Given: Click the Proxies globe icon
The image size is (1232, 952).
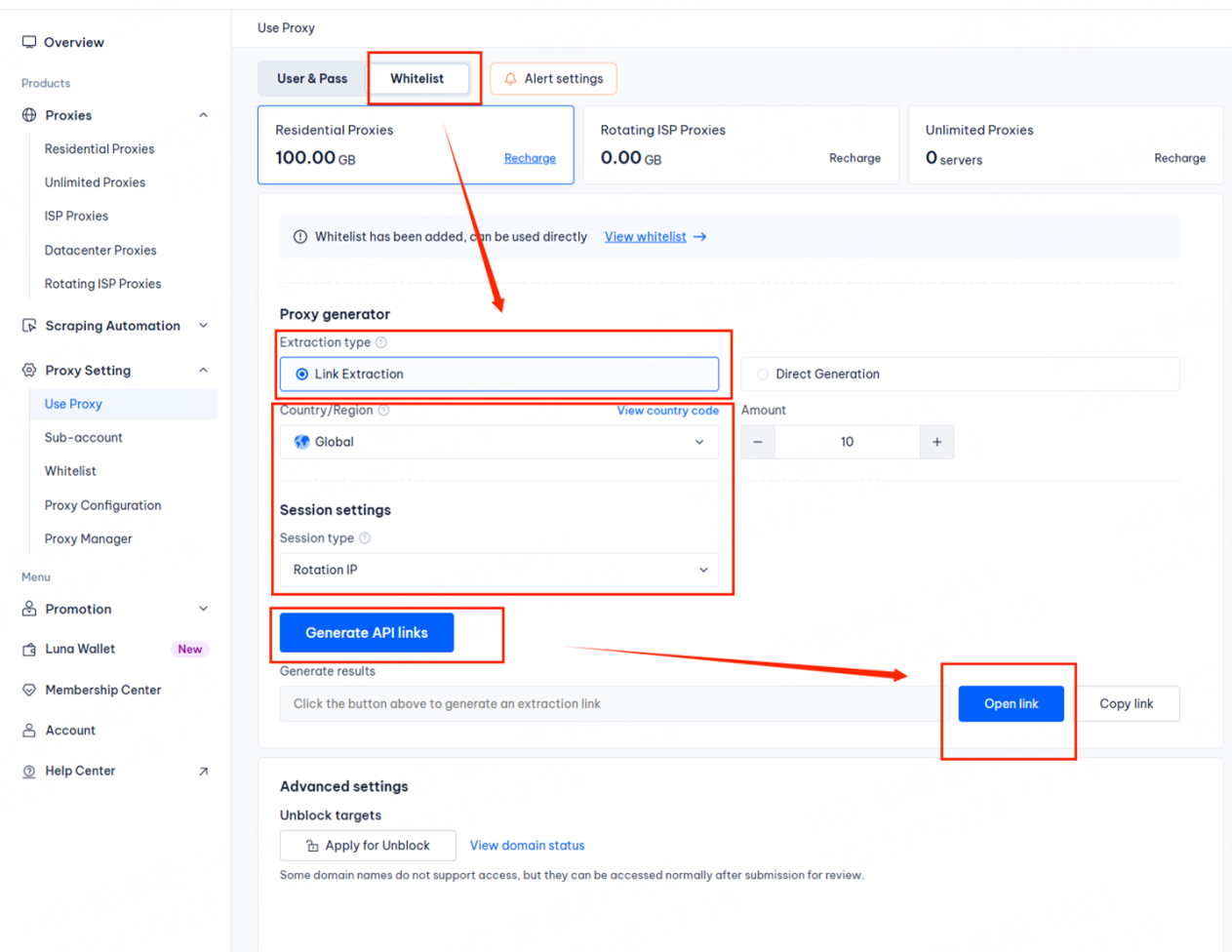Looking at the screenshot, I should click(x=29, y=115).
